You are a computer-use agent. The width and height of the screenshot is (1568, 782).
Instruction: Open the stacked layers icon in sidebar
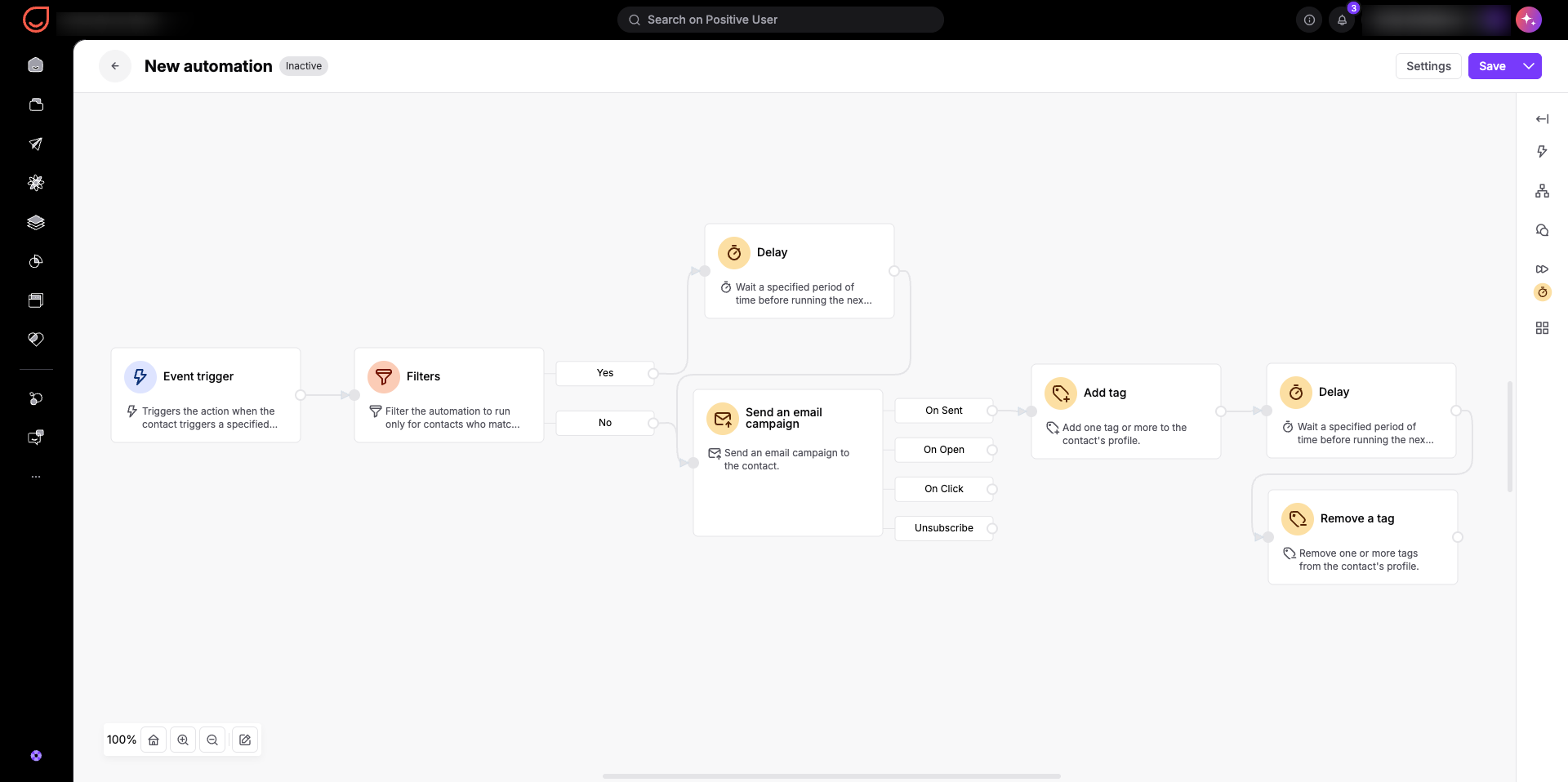coord(36,222)
